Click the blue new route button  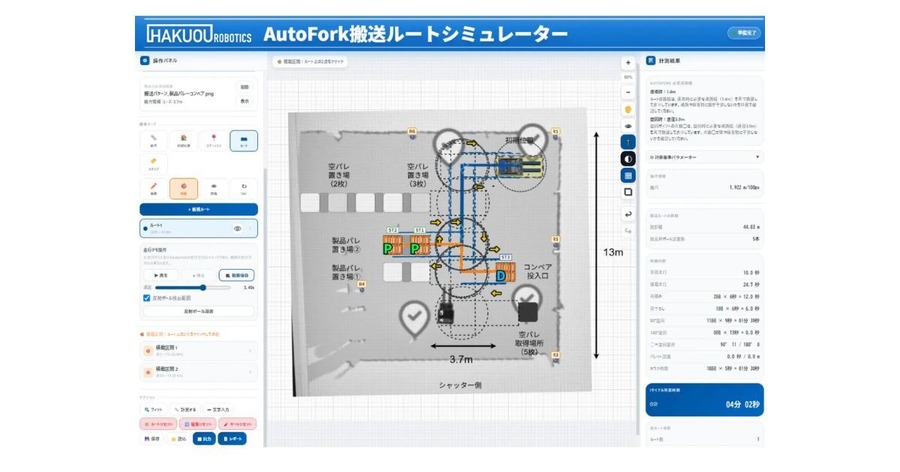click(199, 210)
